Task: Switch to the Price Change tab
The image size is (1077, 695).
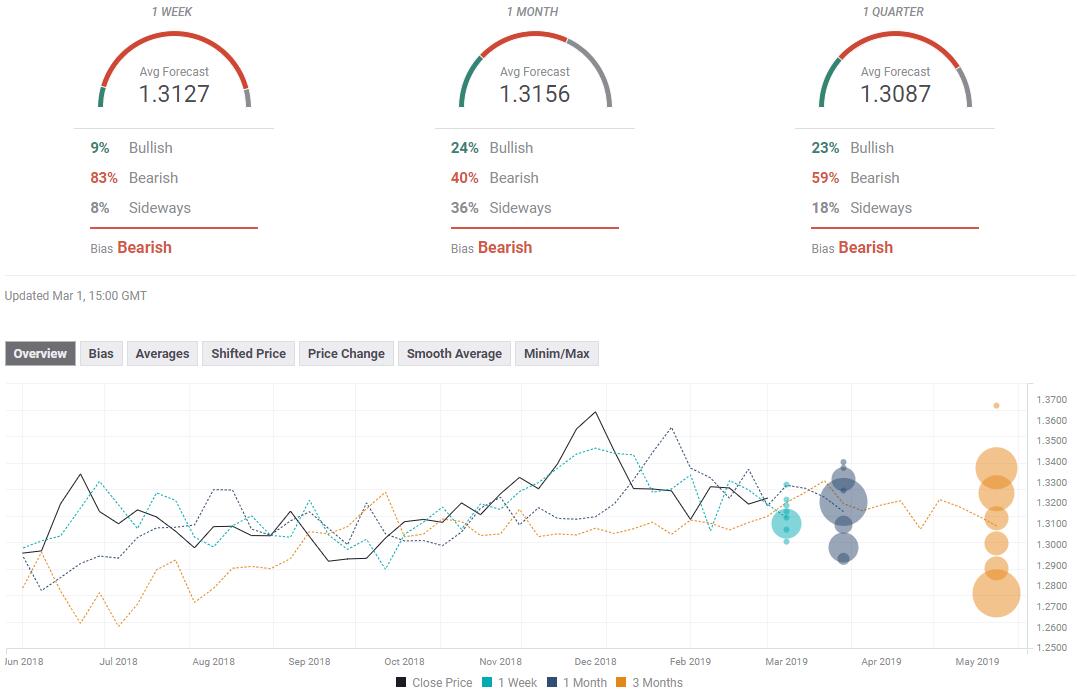Action: pyautogui.click(x=346, y=354)
